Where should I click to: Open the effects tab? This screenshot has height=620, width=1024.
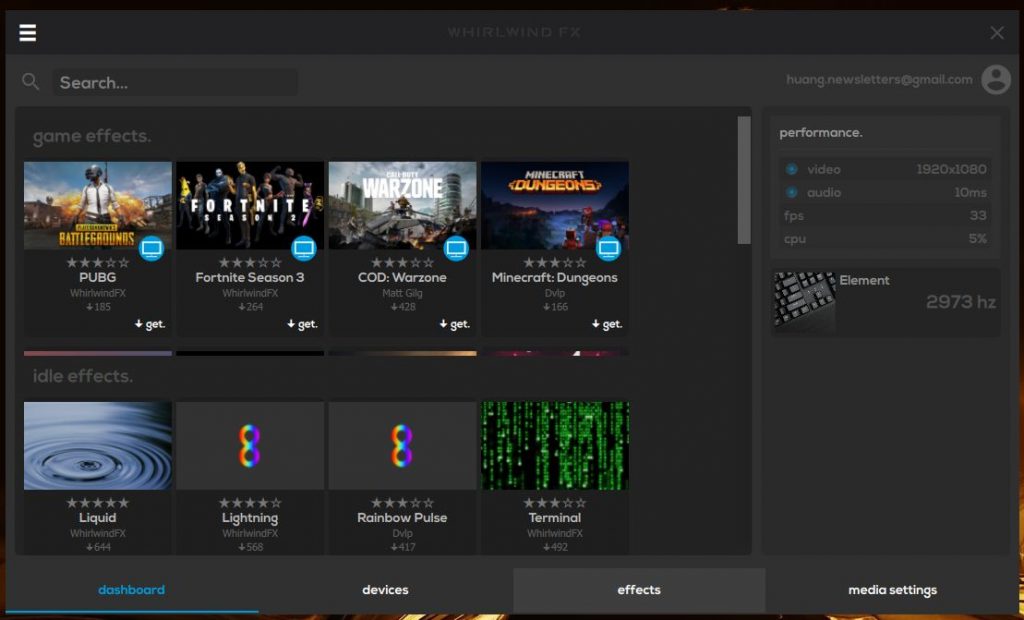[638, 590]
